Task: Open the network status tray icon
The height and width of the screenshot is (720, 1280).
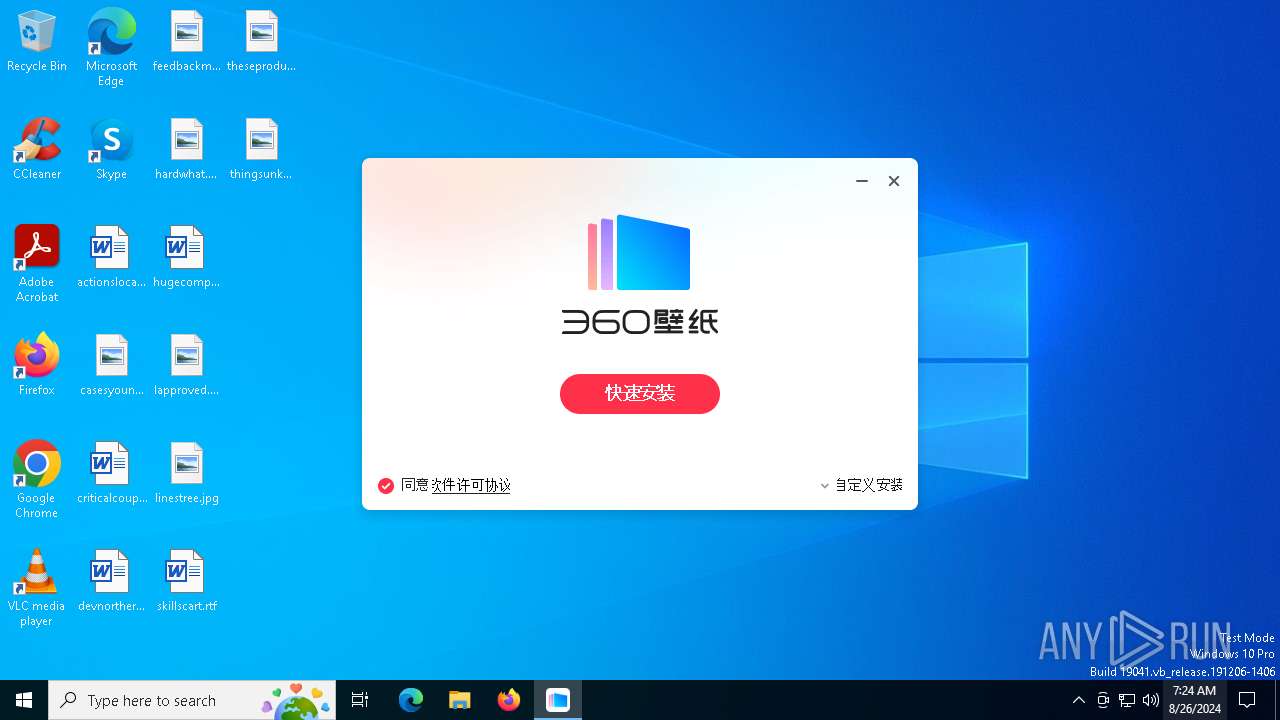Action: [1127, 700]
